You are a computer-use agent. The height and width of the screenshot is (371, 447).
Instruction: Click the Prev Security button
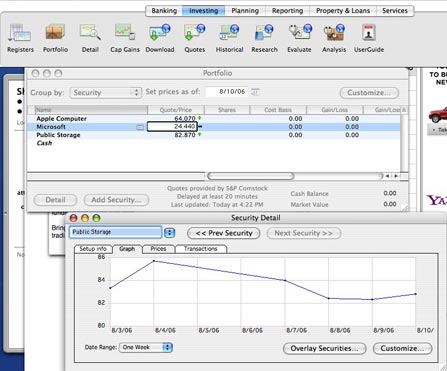pos(224,233)
